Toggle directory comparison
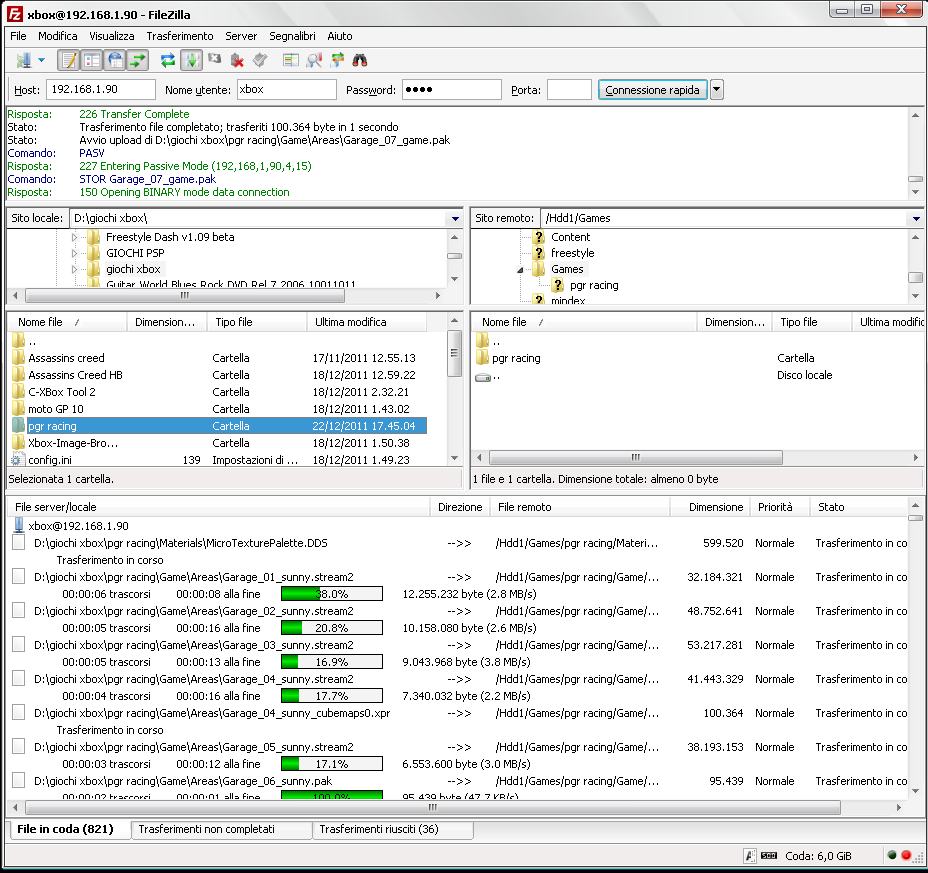The image size is (928, 873). click(314, 60)
